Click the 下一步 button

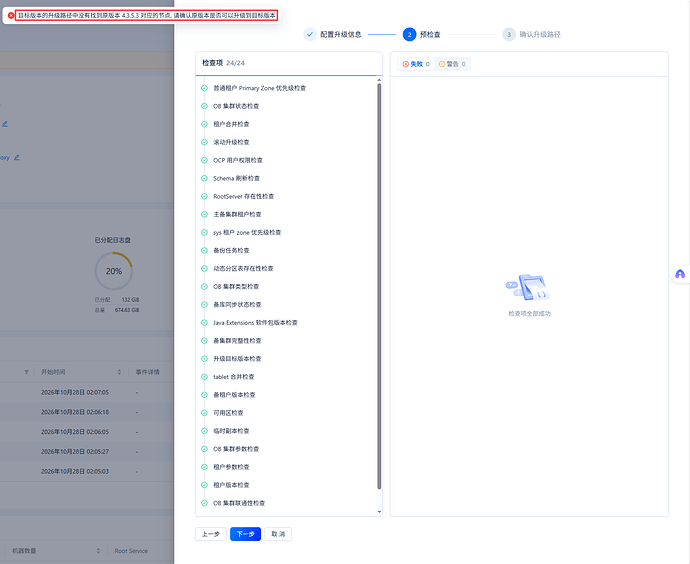click(x=246, y=534)
